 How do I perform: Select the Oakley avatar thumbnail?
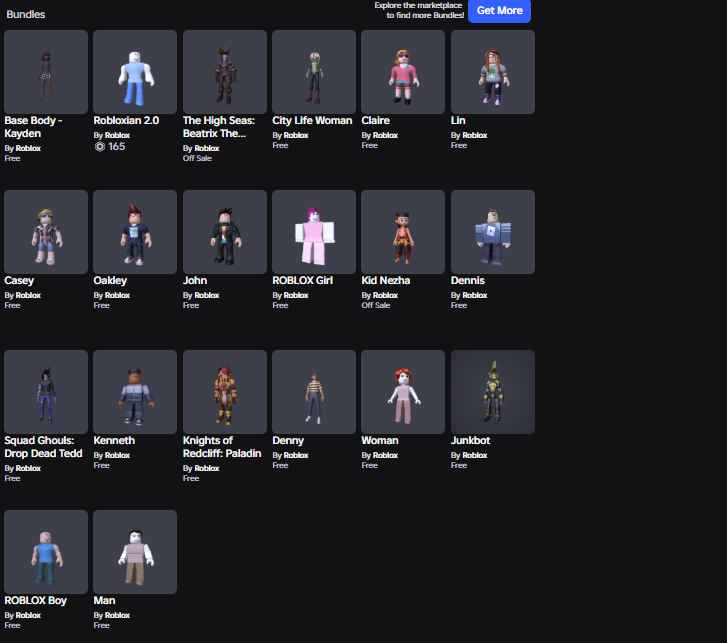pyautogui.click(x=135, y=232)
